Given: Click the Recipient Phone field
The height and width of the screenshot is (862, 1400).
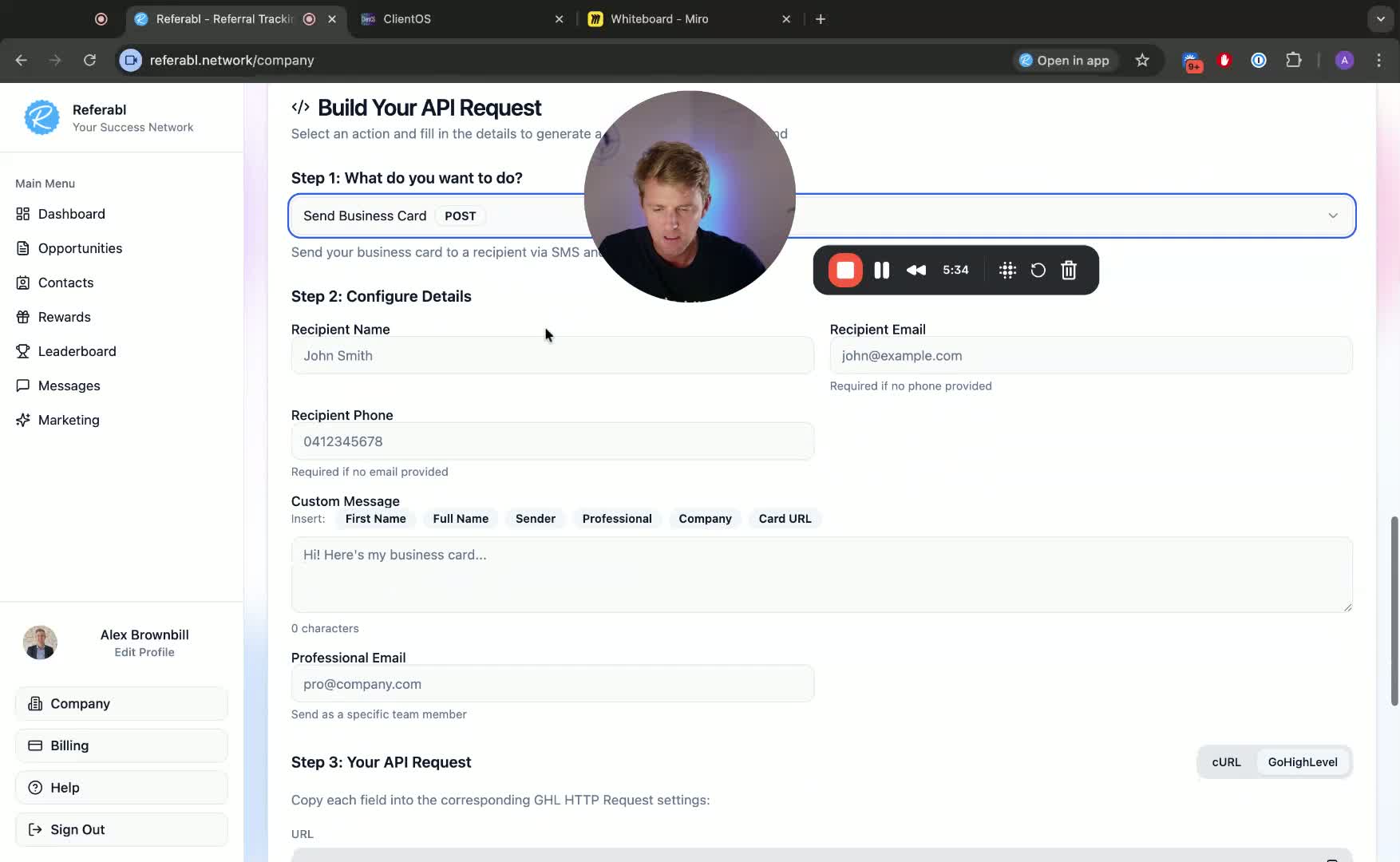Looking at the screenshot, I should pyautogui.click(x=552, y=441).
